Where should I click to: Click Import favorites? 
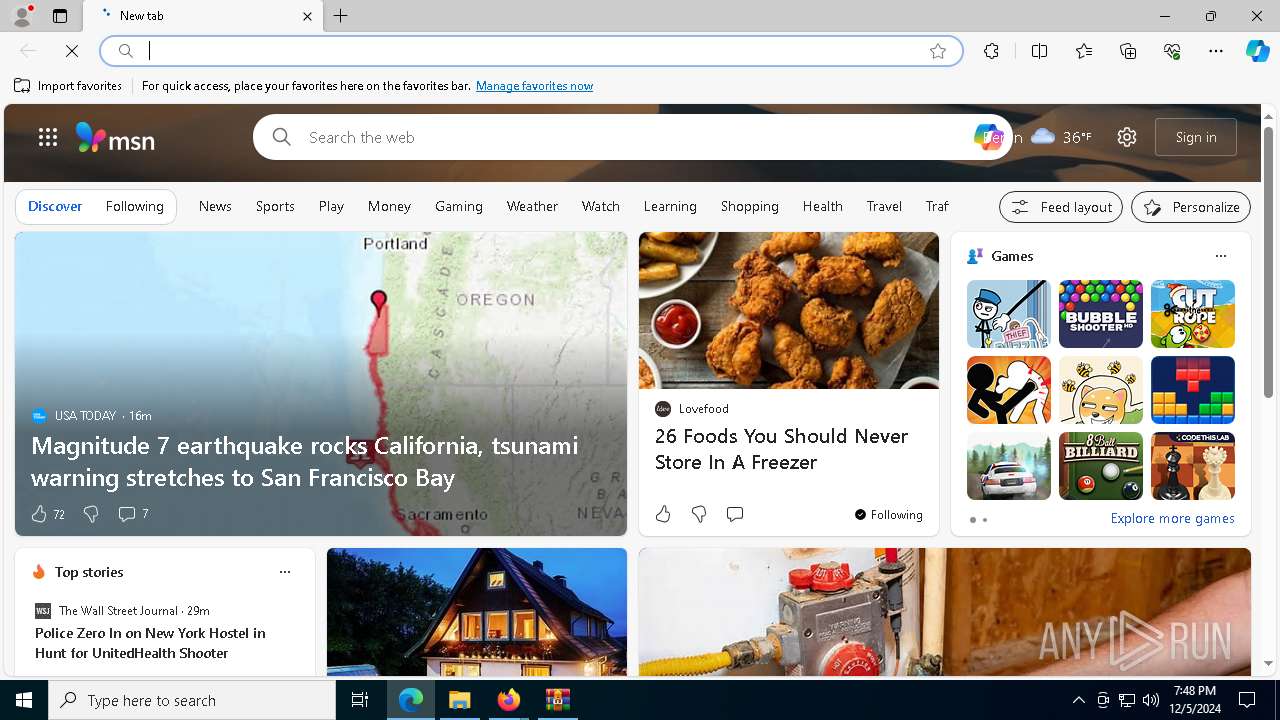(x=68, y=86)
